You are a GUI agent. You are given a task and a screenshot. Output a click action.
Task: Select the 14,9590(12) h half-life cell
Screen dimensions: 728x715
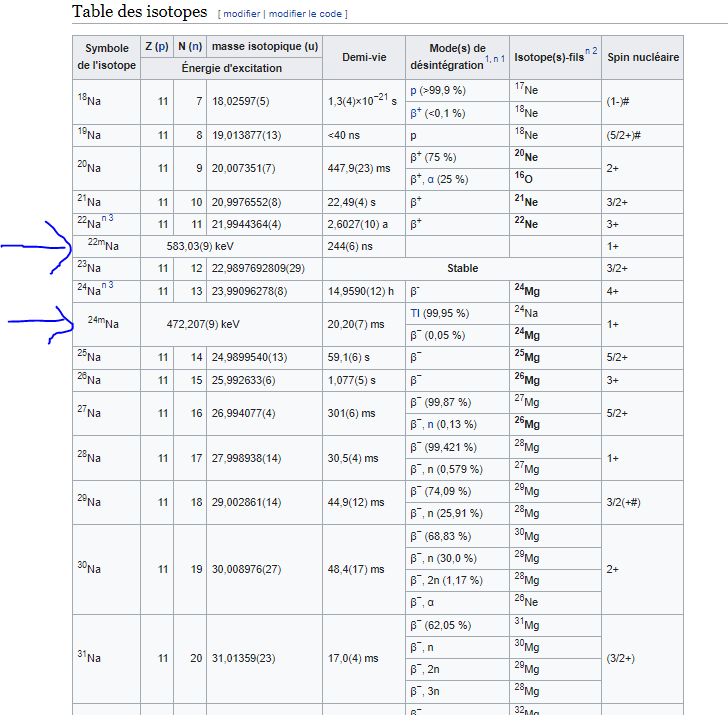[x=361, y=291]
